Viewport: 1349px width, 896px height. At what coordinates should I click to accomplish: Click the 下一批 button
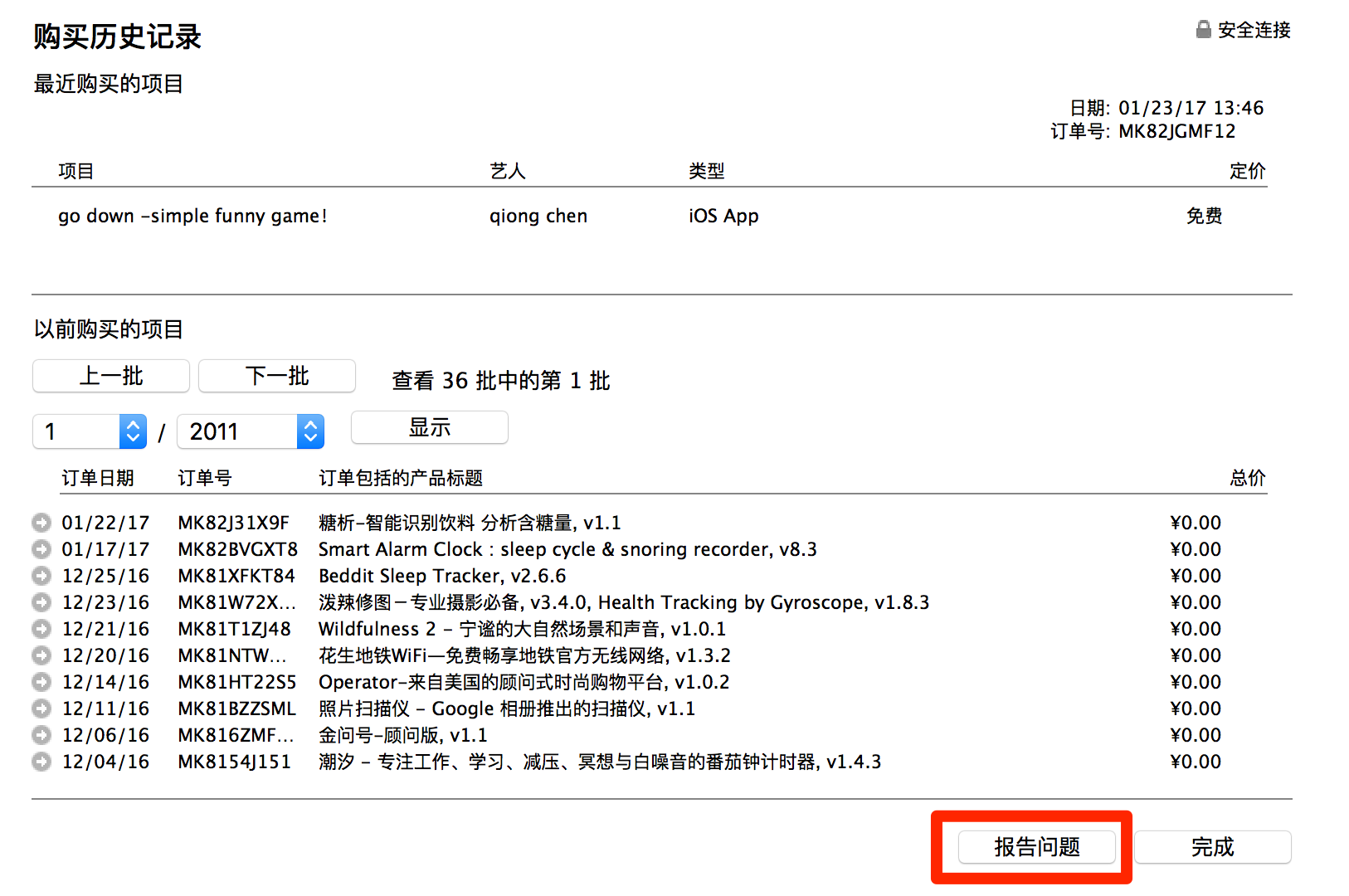pos(276,376)
